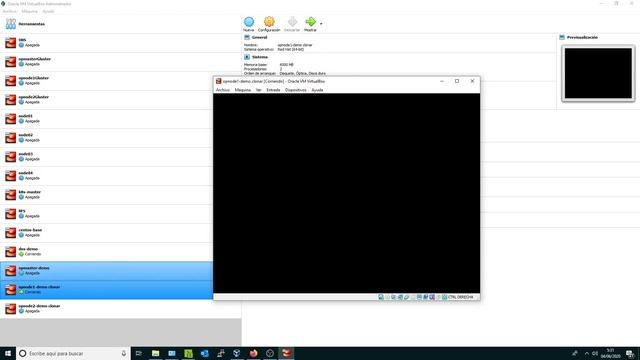The height and width of the screenshot is (360, 640).
Task: Show hidden system tray icons
Action: click(587, 353)
